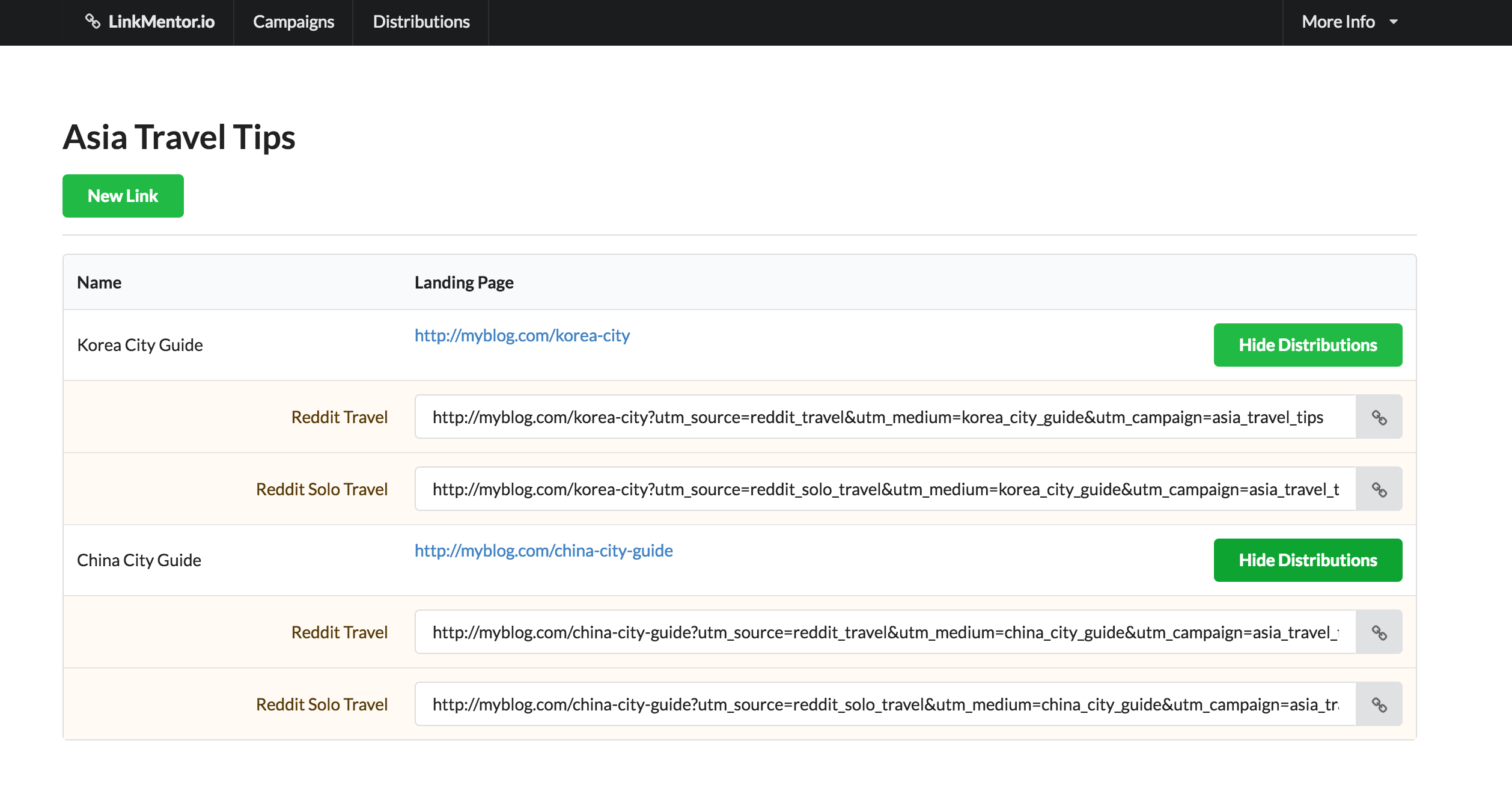Open the china-city-guide landing page link

(x=543, y=551)
